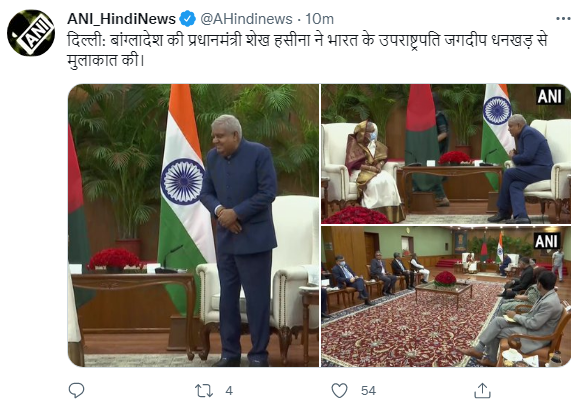Viewport: 571px width, 412px height.
Task: Open ANI_HindiNews display name link
Action: point(121,19)
